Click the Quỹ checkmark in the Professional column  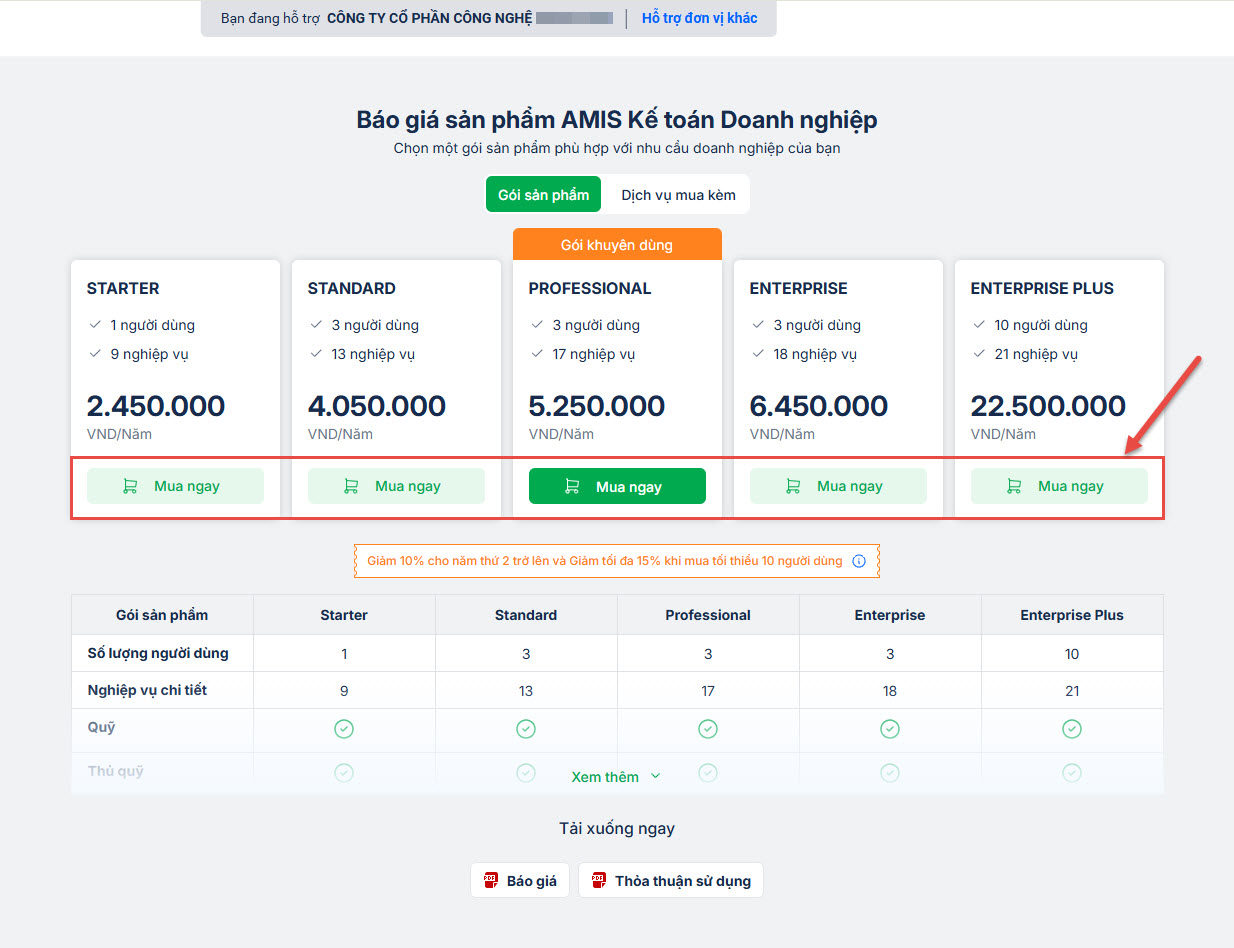click(708, 729)
